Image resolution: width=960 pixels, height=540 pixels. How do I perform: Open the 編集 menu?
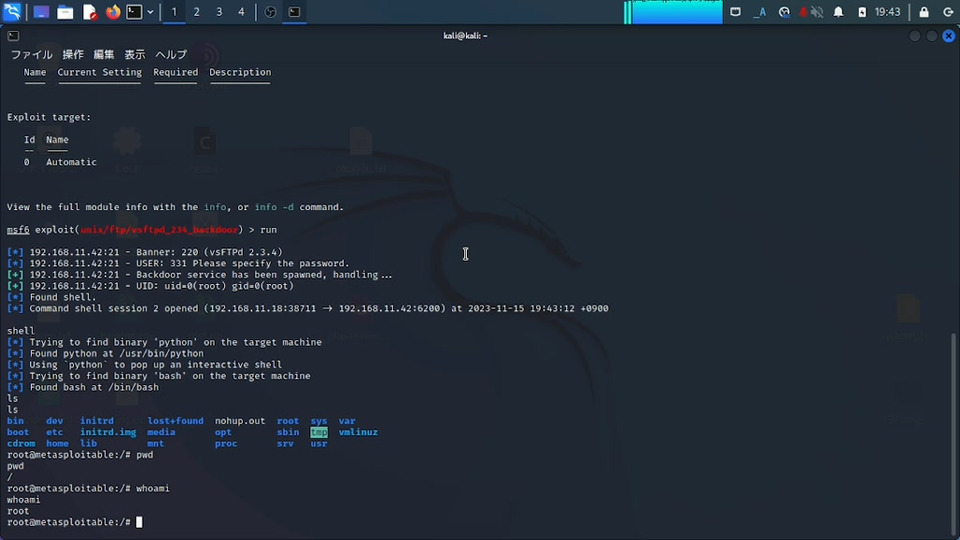click(103, 54)
